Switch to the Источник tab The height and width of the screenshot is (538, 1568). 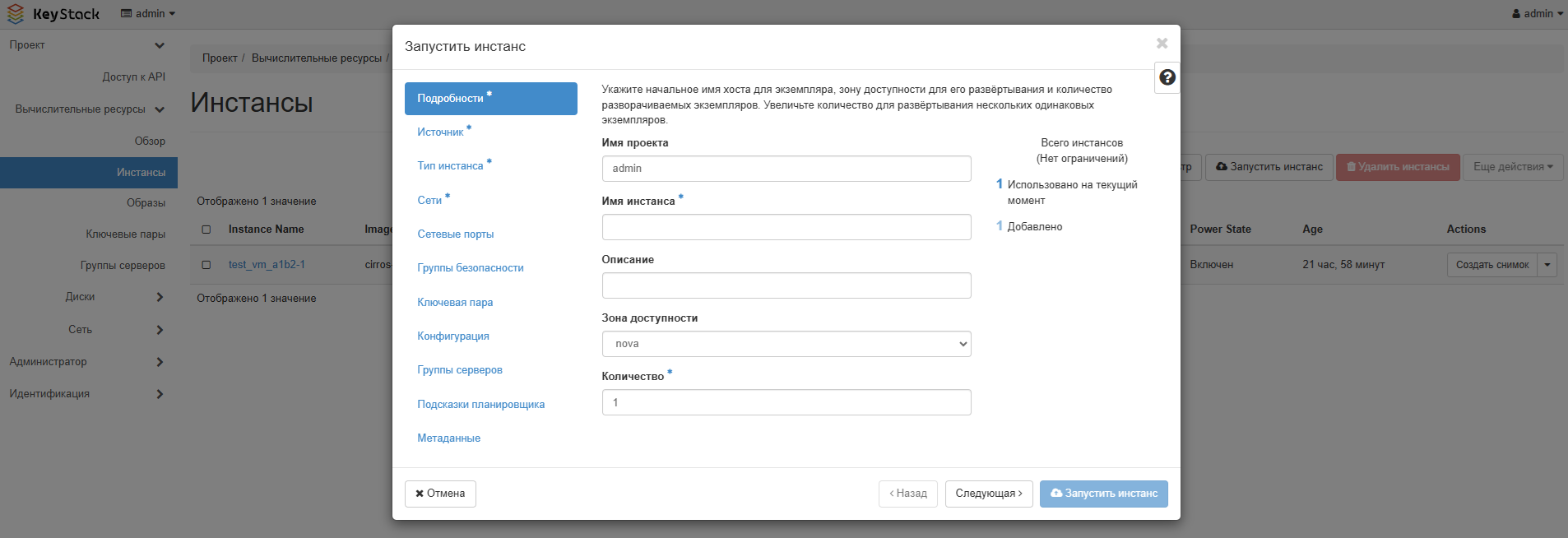click(x=440, y=132)
